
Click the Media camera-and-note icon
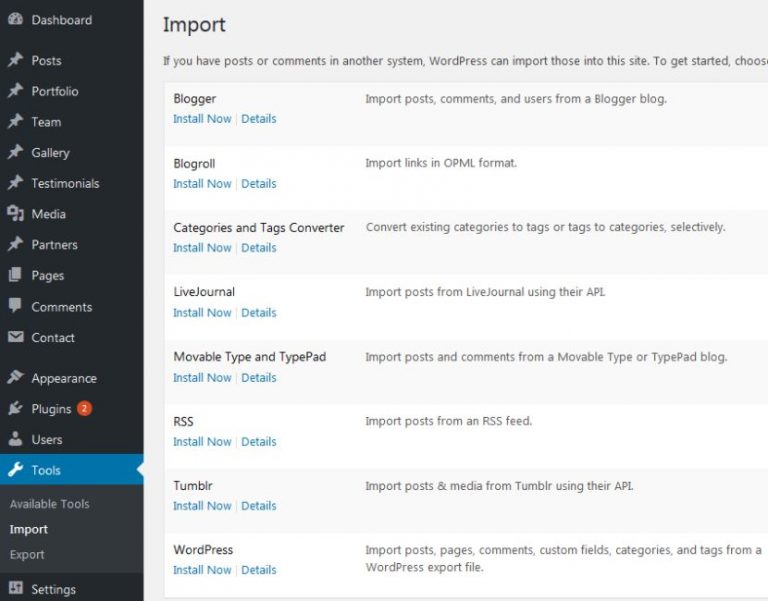click(15, 214)
